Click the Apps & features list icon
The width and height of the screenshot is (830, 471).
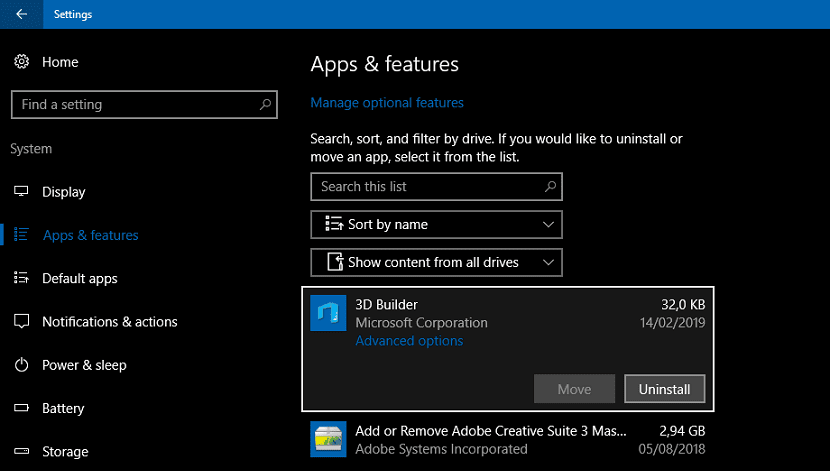pyautogui.click(x=21, y=234)
